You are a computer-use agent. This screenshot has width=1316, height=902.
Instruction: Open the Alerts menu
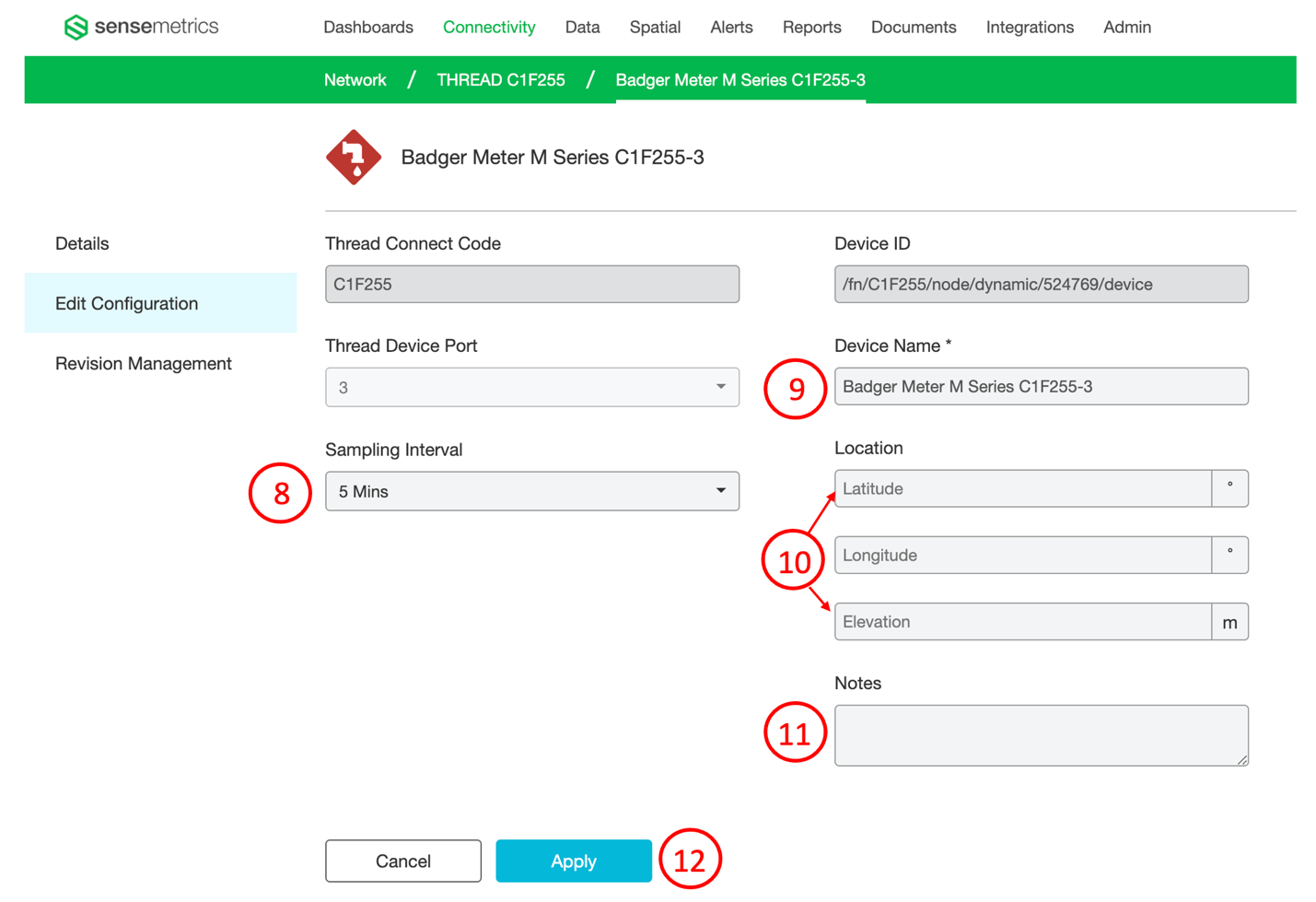731,28
